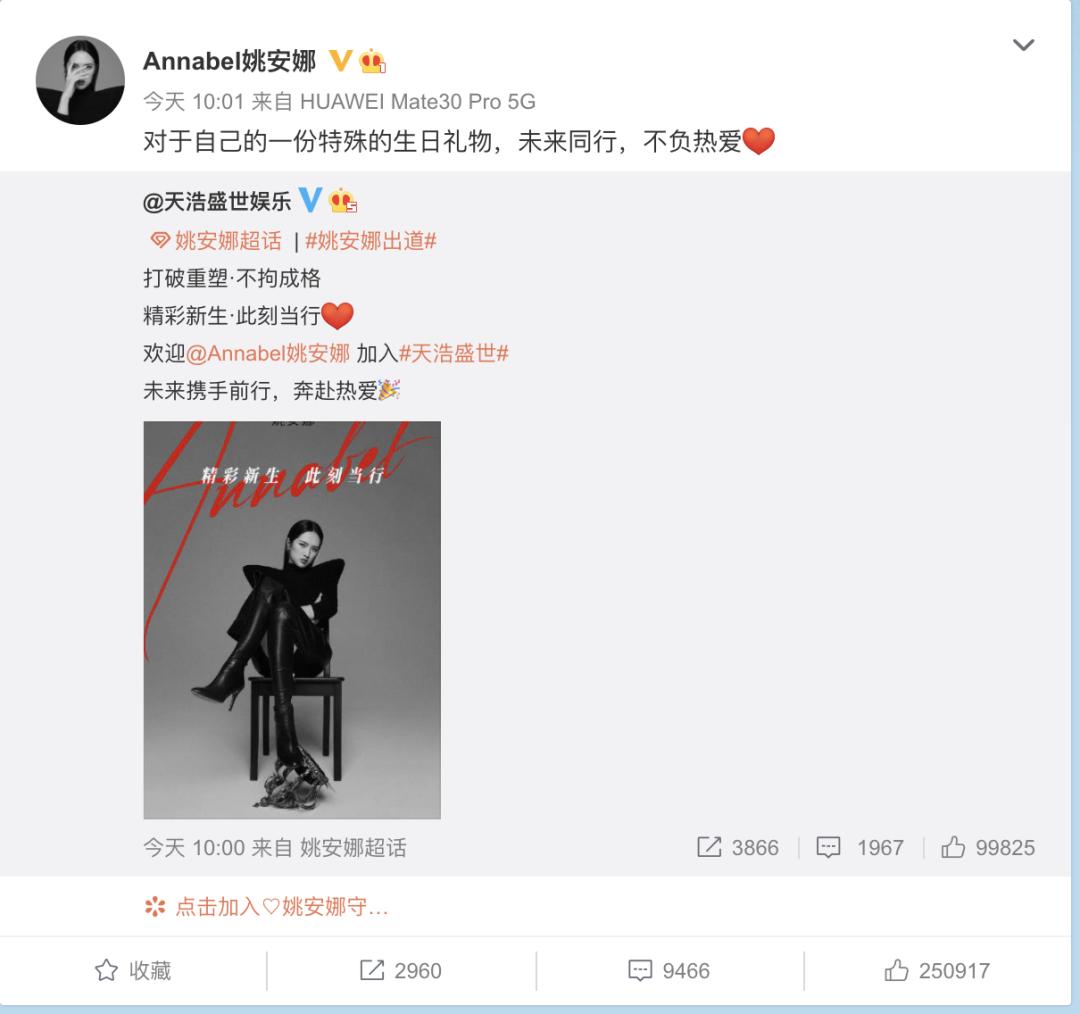Open comments showing 9466
The height and width of the screenshot is (1014, 1080).
[x=669, y=971]
